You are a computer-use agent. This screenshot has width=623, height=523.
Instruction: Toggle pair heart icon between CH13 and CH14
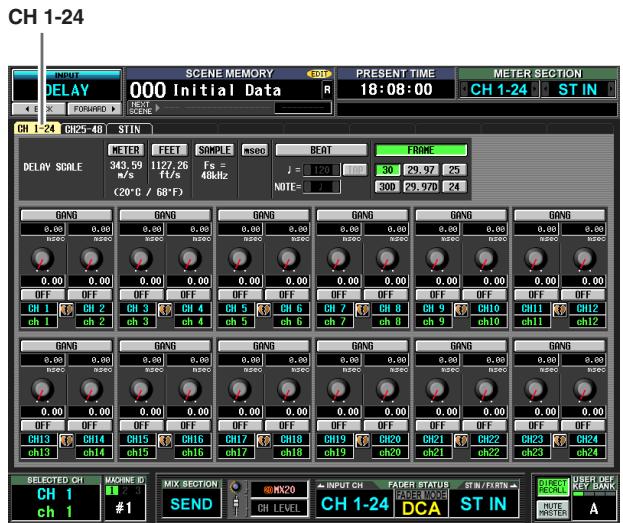[66, 440]
